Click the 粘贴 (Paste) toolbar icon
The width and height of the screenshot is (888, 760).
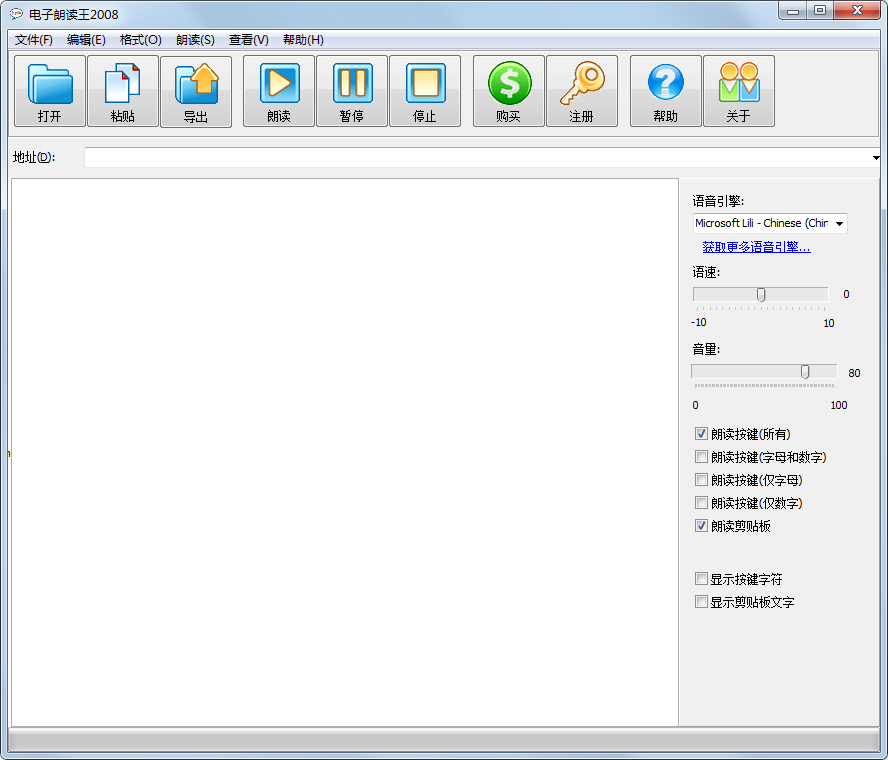[123, 84]
